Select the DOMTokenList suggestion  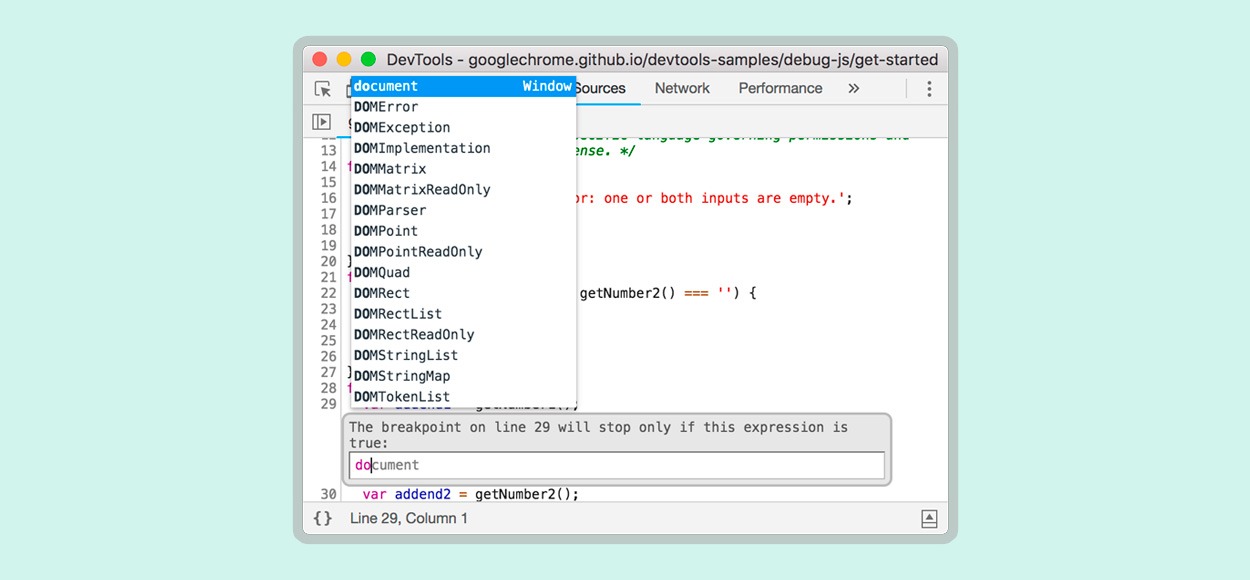pyautogui.click(x=463, y=396)
